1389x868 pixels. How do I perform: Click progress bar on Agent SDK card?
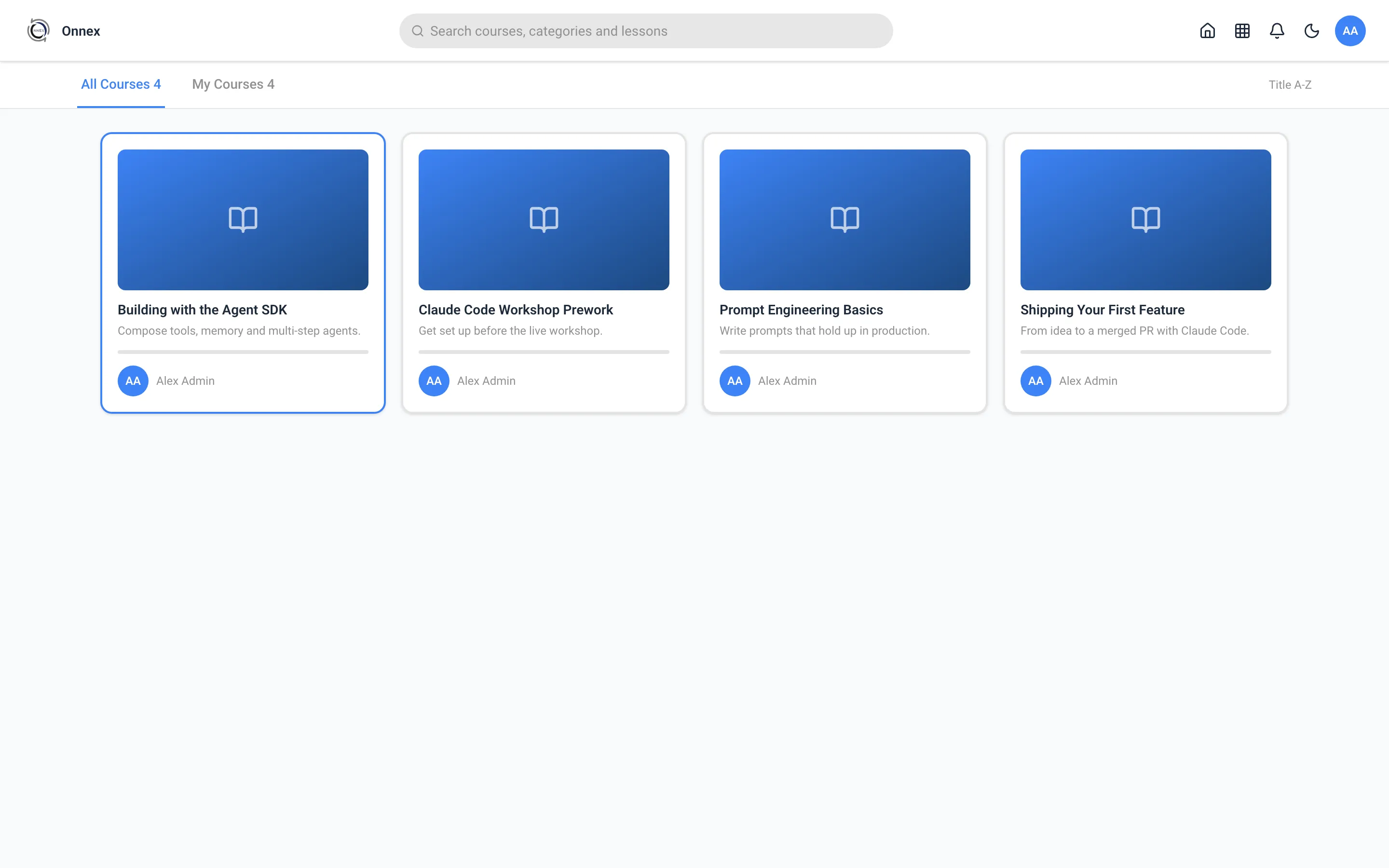tap(243, 352)
